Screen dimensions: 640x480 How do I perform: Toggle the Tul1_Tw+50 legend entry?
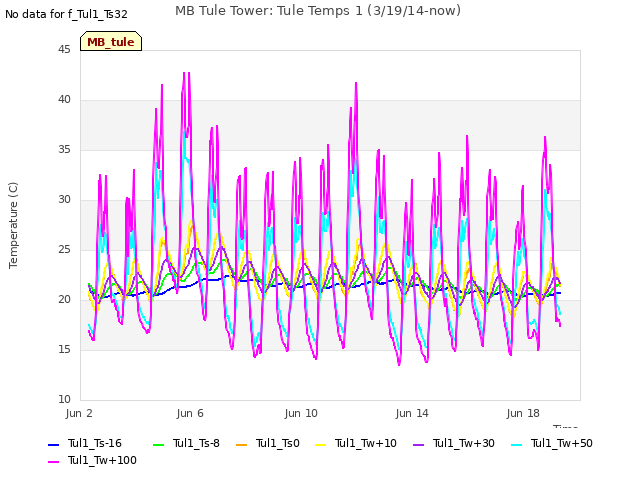(552, 443)
